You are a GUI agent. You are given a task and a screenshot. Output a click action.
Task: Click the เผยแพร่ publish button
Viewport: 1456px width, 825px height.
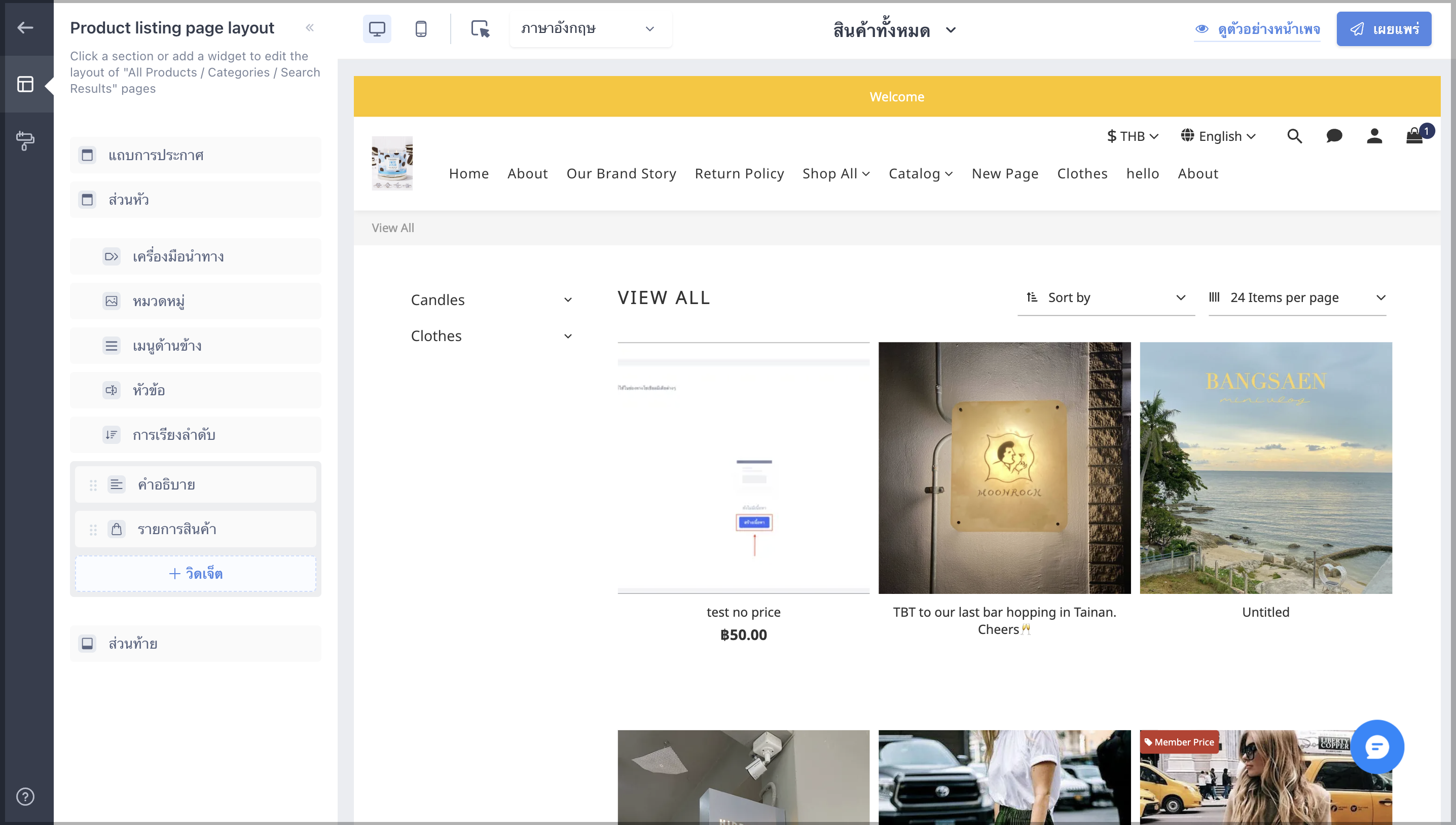coord(1384,29)
